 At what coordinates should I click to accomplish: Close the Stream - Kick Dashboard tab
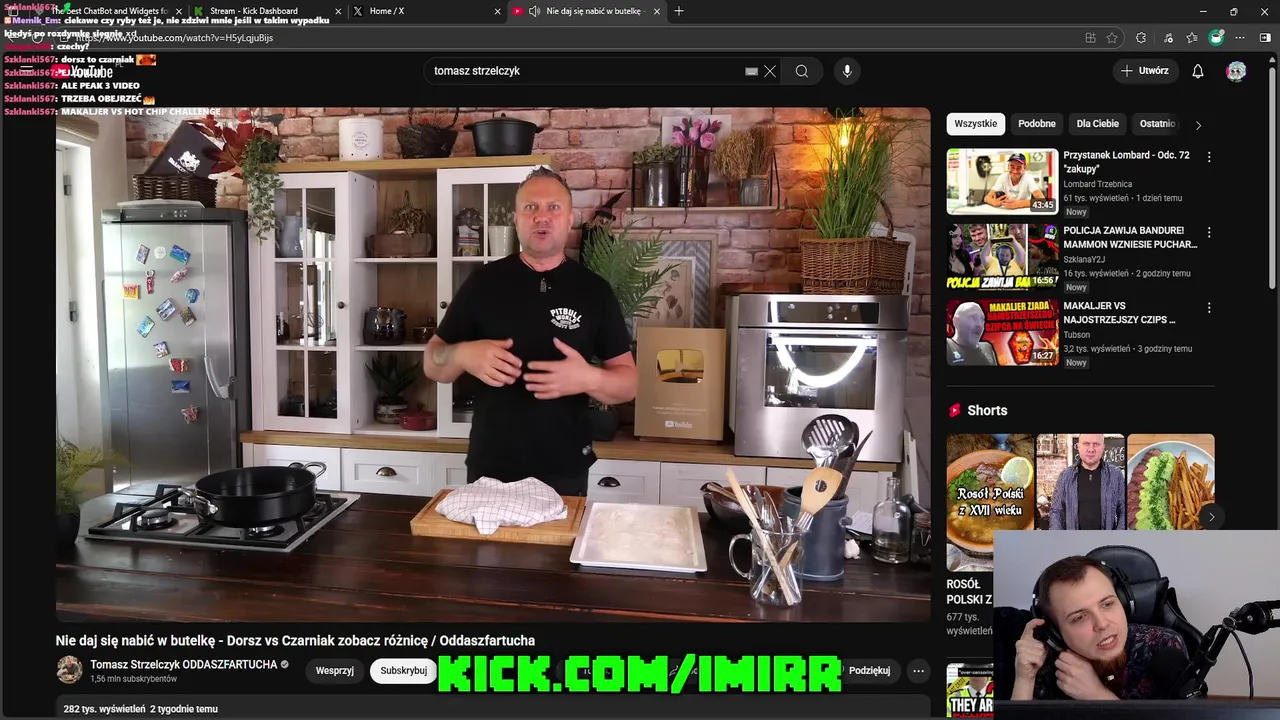338,11
